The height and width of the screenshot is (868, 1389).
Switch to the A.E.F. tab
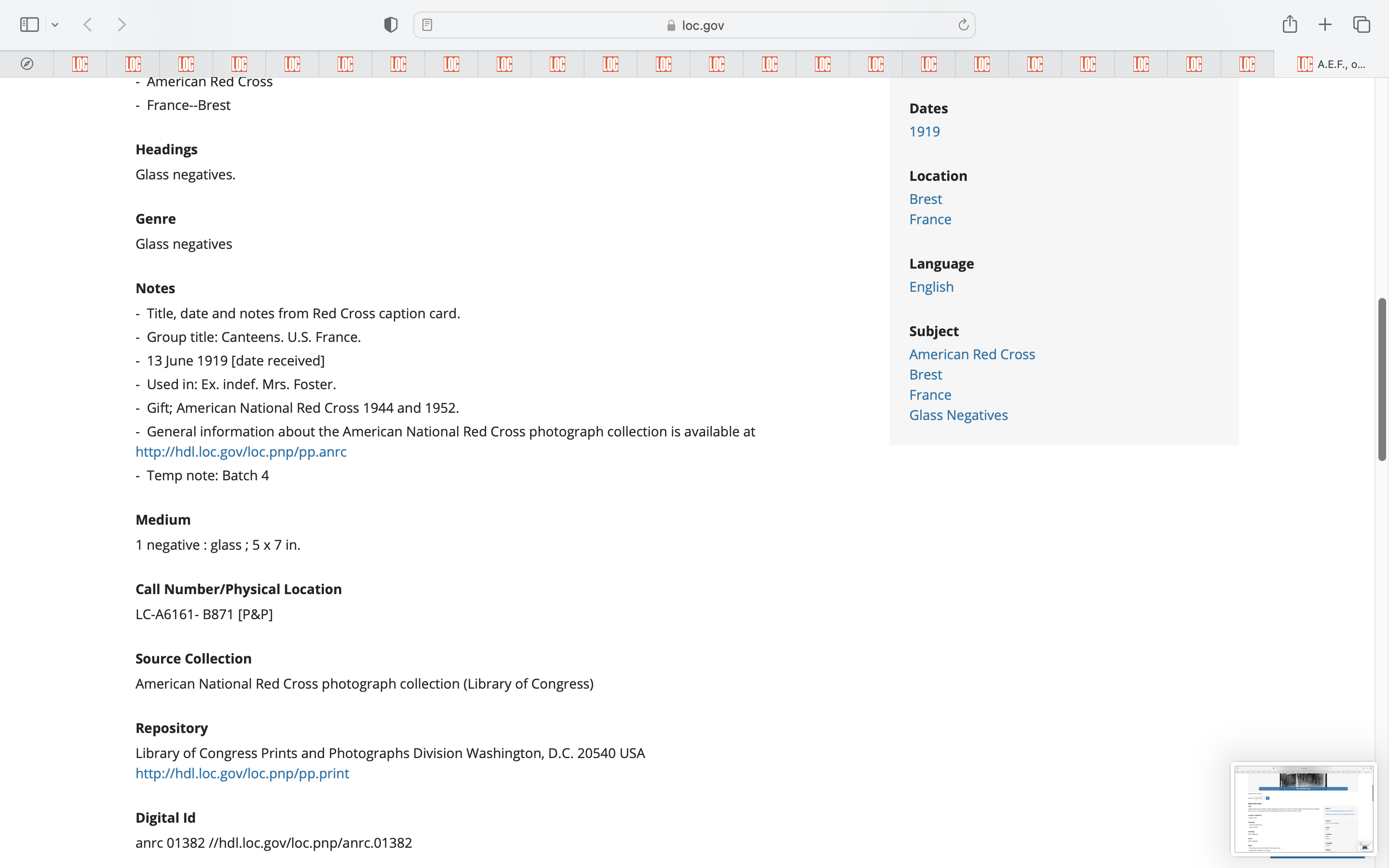pos(1331,64)
